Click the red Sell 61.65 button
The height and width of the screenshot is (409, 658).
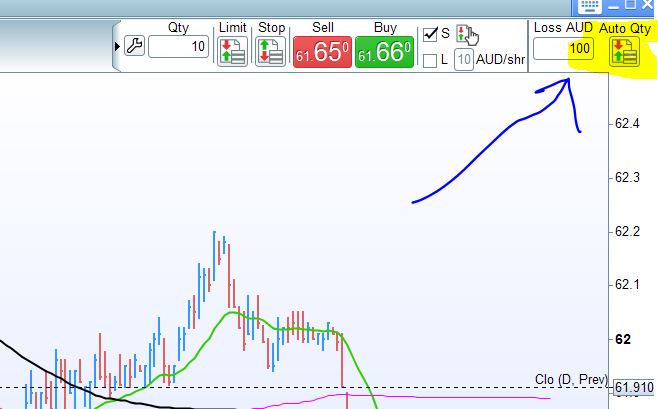pos(322,52)
